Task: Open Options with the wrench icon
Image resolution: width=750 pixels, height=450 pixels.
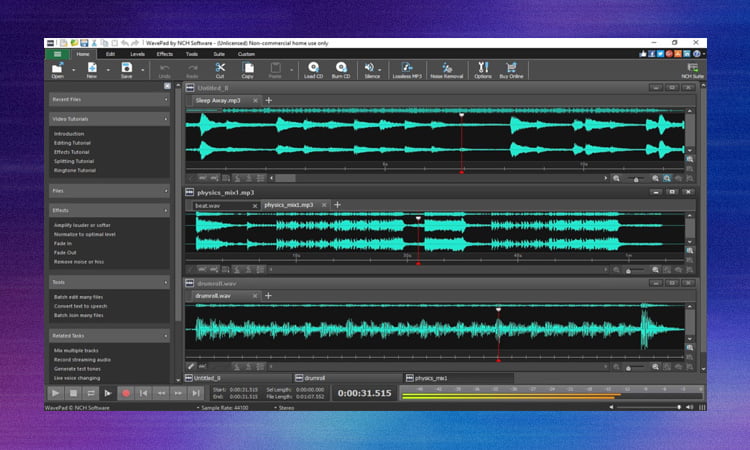Action: tap(483, 68)
